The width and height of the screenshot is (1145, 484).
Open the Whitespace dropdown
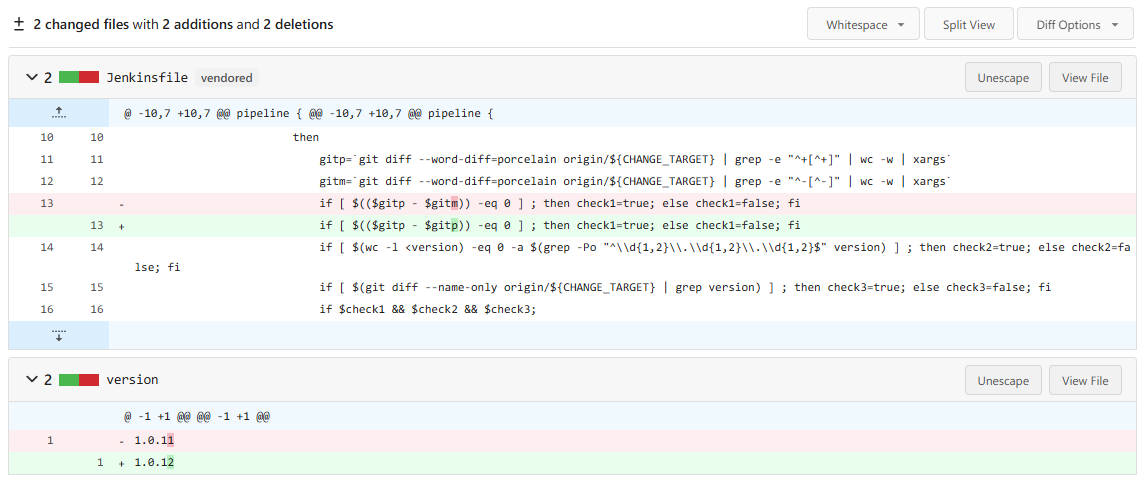863,25
